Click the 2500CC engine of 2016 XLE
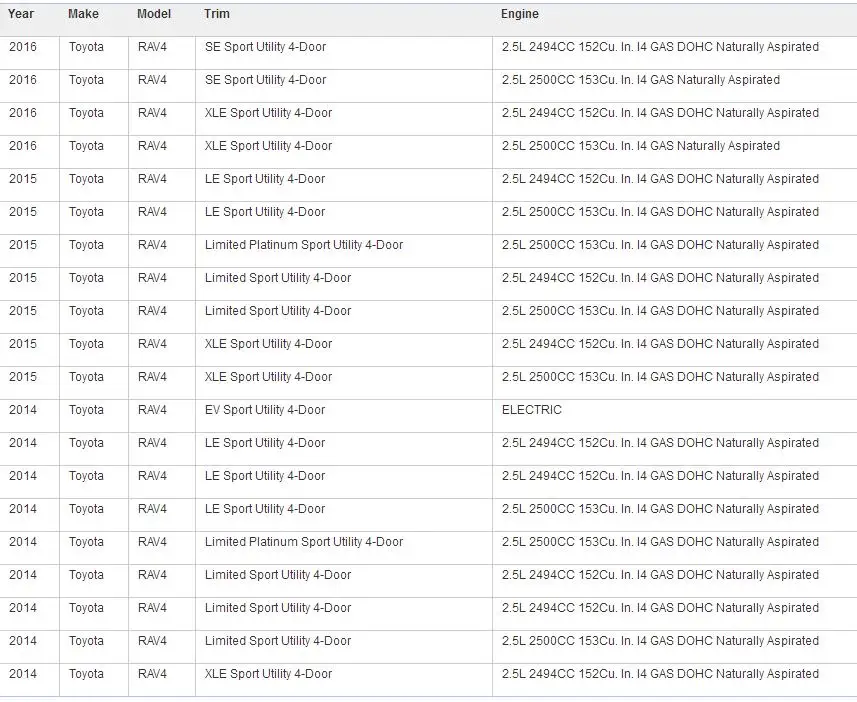Screen dimensions: 857x702 [641, 145]
